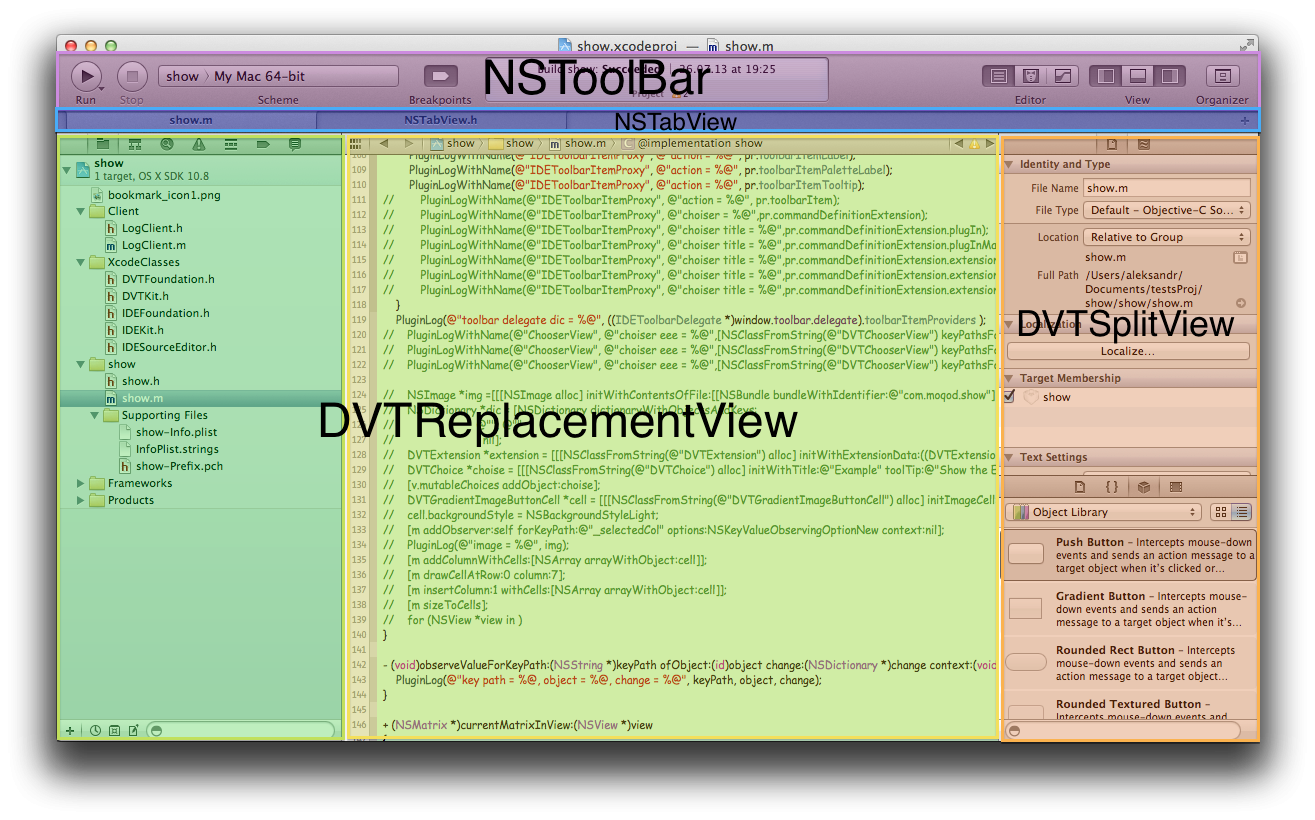Toggle the navigator pane in View

pos(1106,76)
